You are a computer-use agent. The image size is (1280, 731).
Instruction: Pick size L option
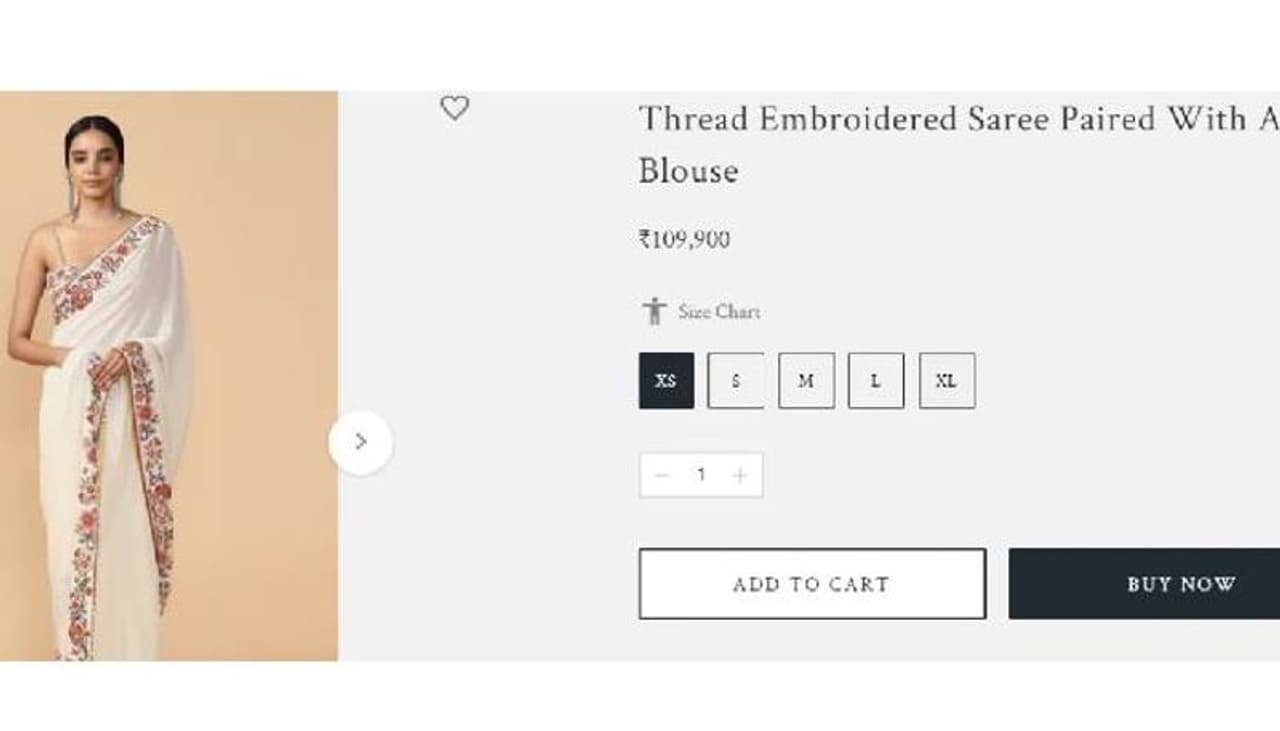click(876, 381)
